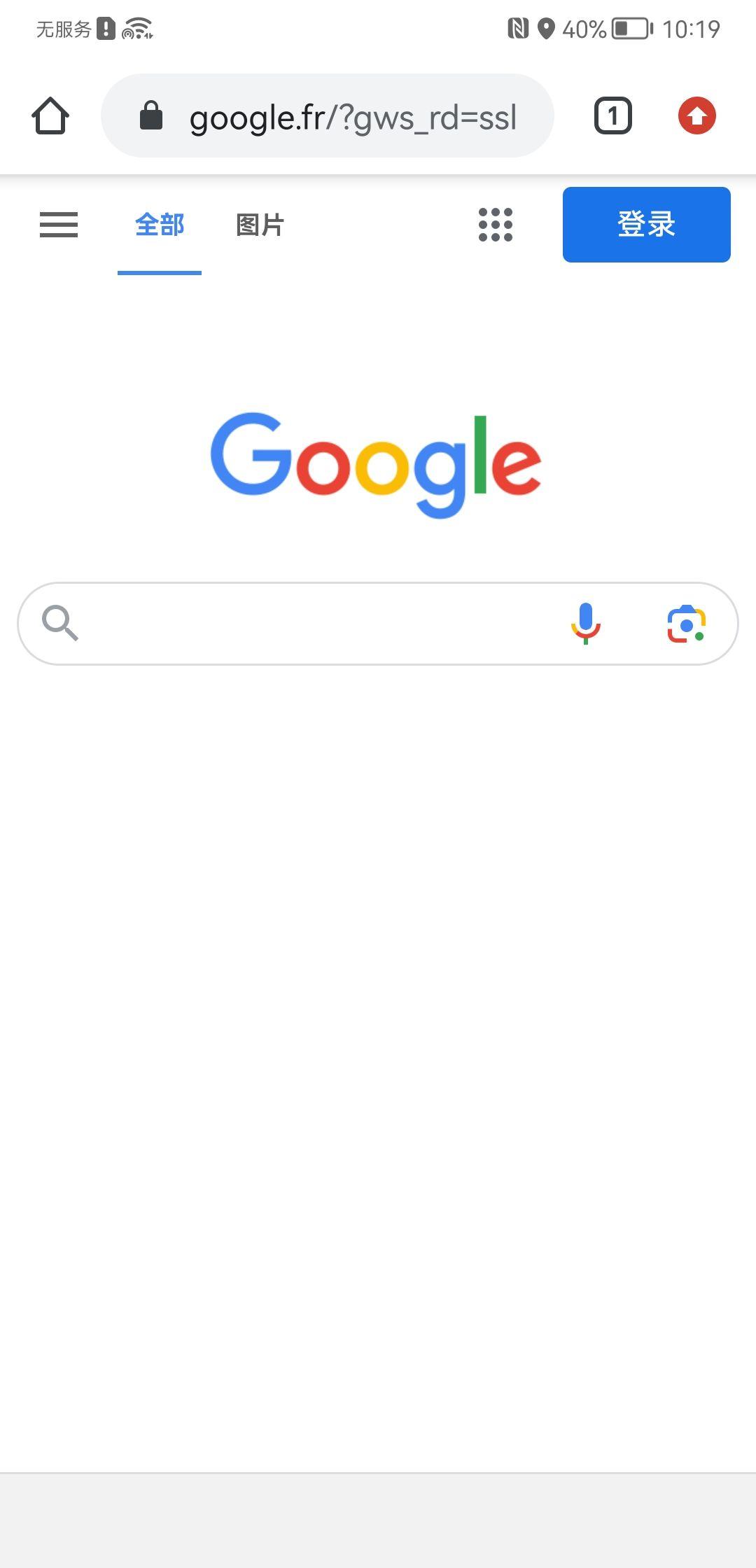Open the tab switcher showing 1 tab

point(613,115)
